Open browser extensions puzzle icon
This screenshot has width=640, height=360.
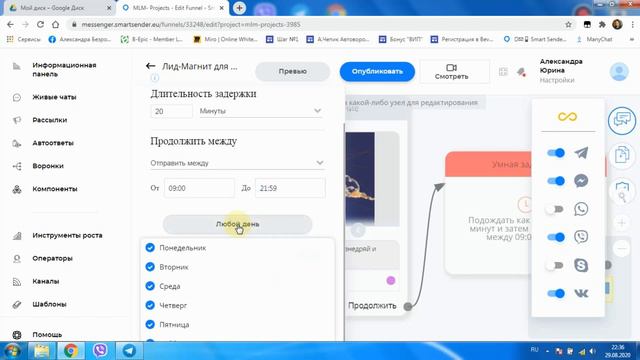point(602,24)
